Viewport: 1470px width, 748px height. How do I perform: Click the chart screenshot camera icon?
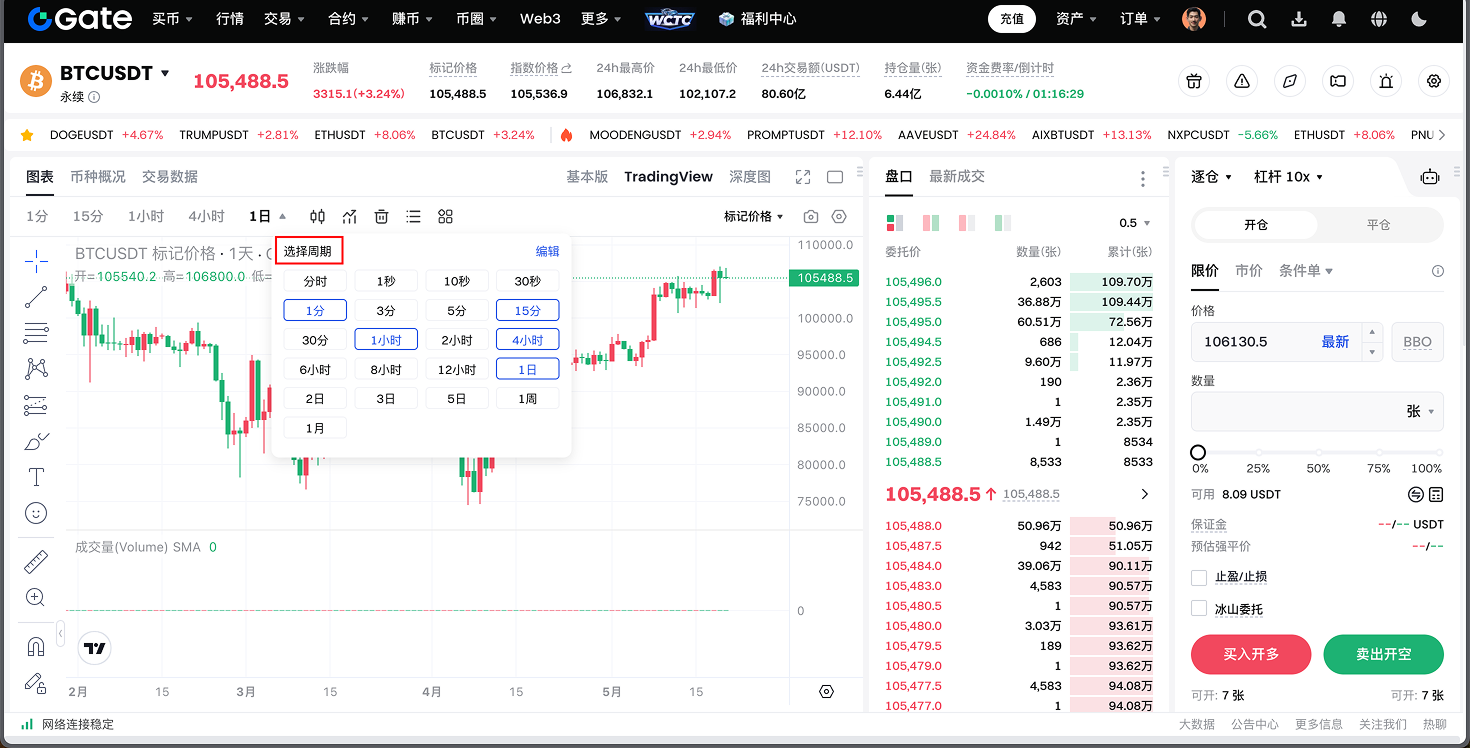(811, 217)
